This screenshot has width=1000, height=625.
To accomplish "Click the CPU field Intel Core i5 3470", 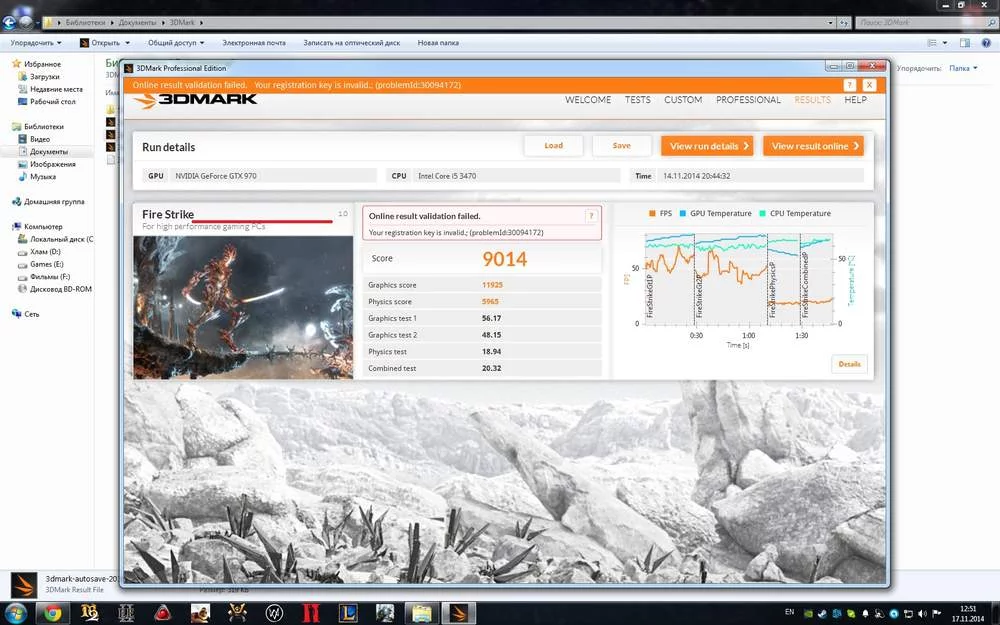I will pos(517,176).
